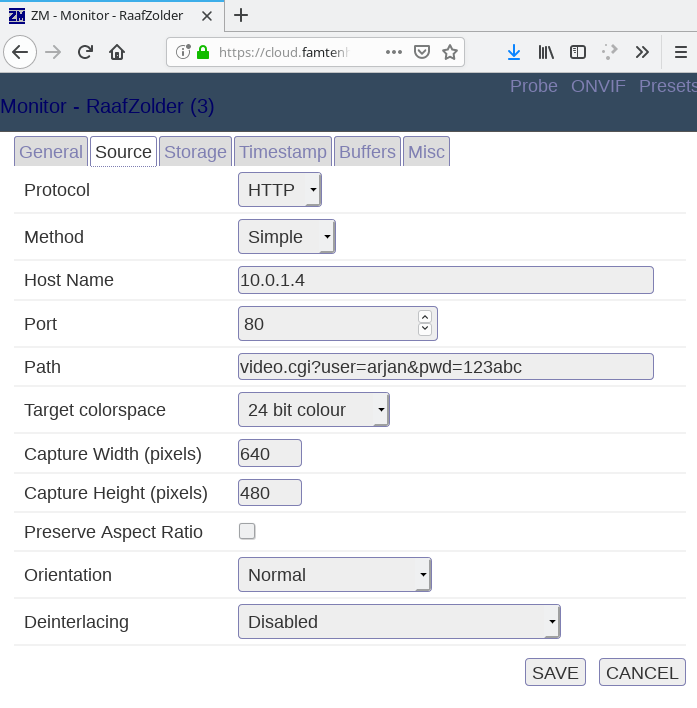Open the Target colorspace dropdown

point(313,410)
